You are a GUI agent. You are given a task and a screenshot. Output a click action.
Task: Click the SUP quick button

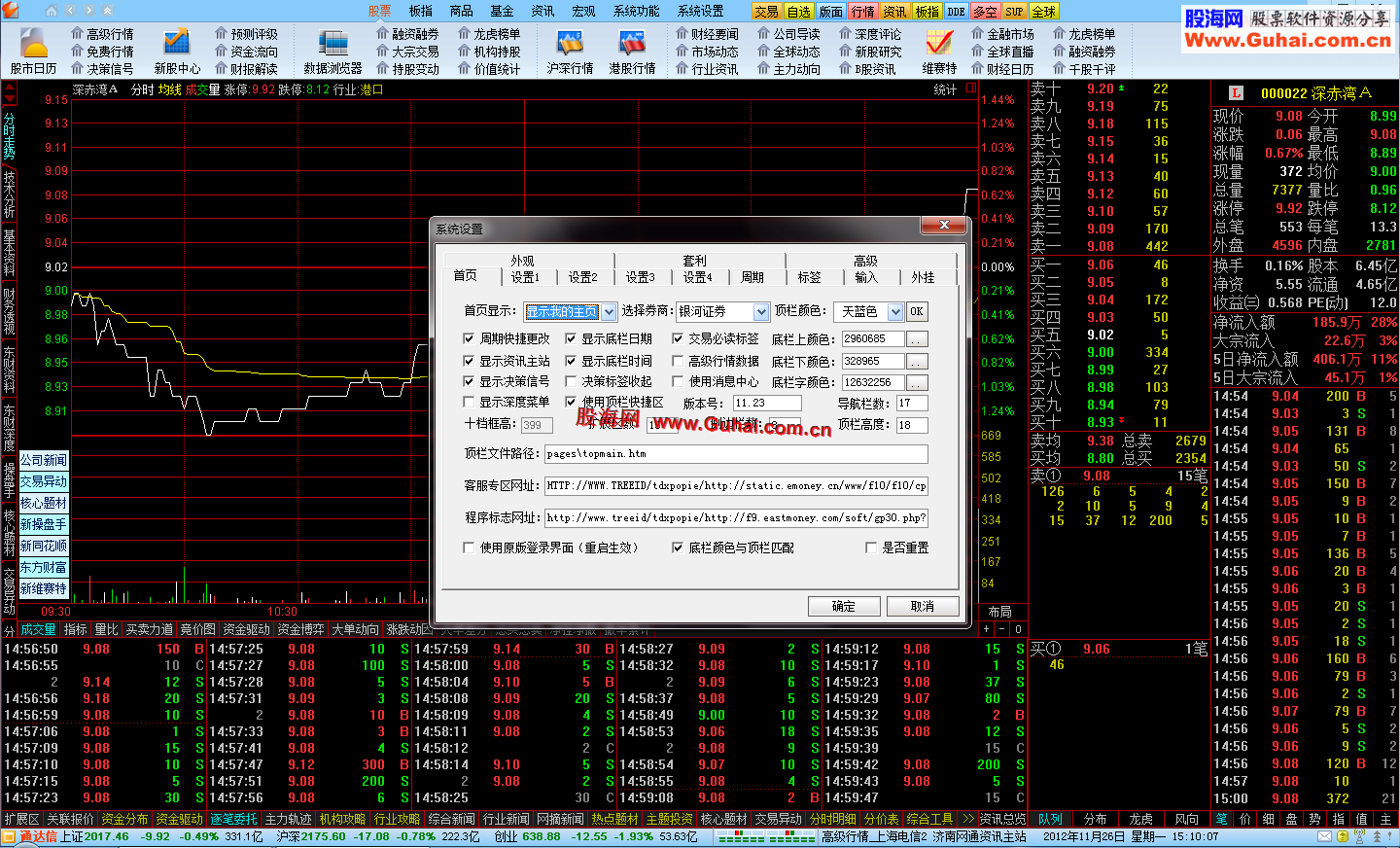tap(1014, 12)
